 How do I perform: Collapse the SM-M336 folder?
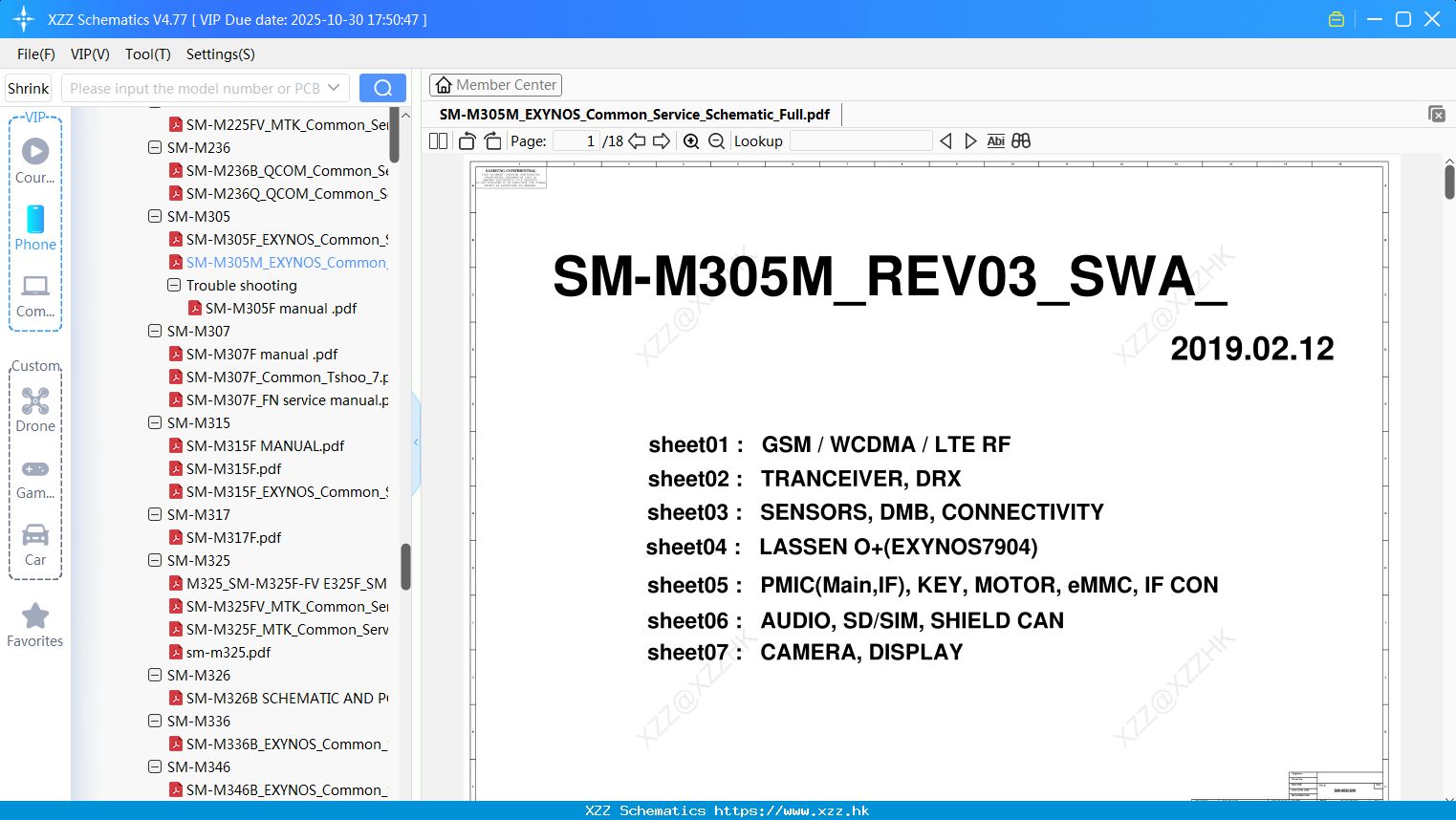point(155,721)
